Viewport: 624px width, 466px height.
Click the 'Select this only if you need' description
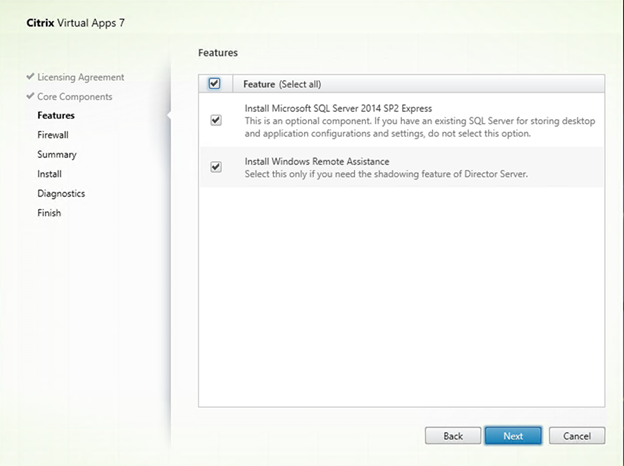point(386,174)
